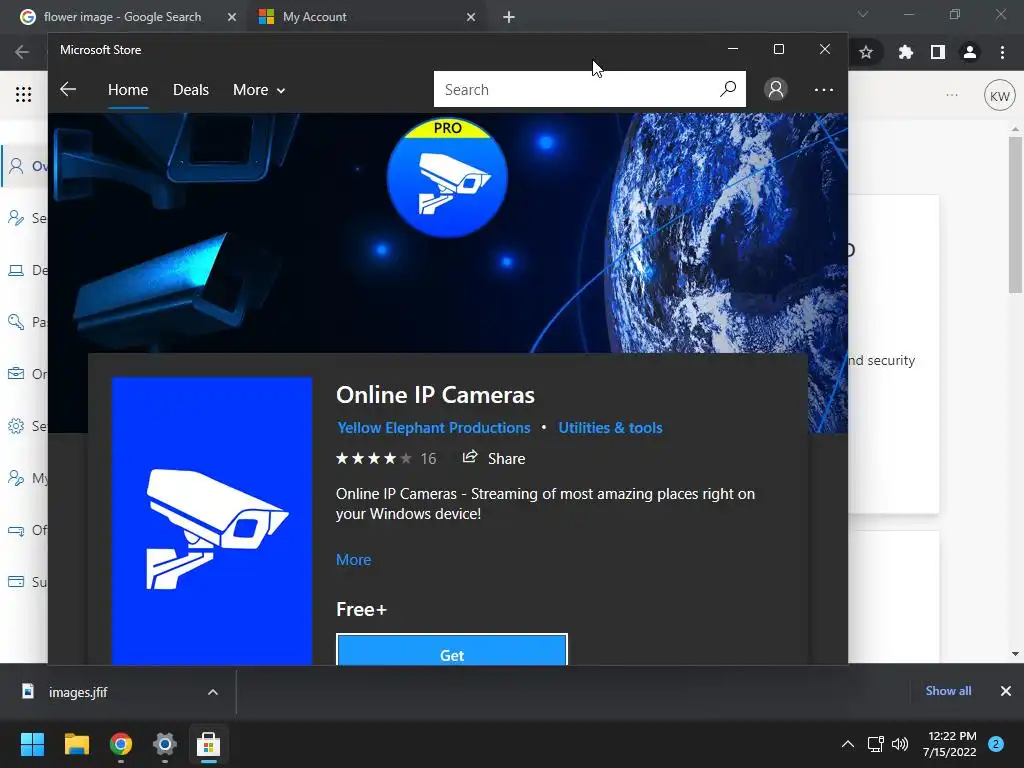Viewport: 1024px width, 768px height.
Task: Click the star rating with 16 reviews
Action: (x=386, y=458)
